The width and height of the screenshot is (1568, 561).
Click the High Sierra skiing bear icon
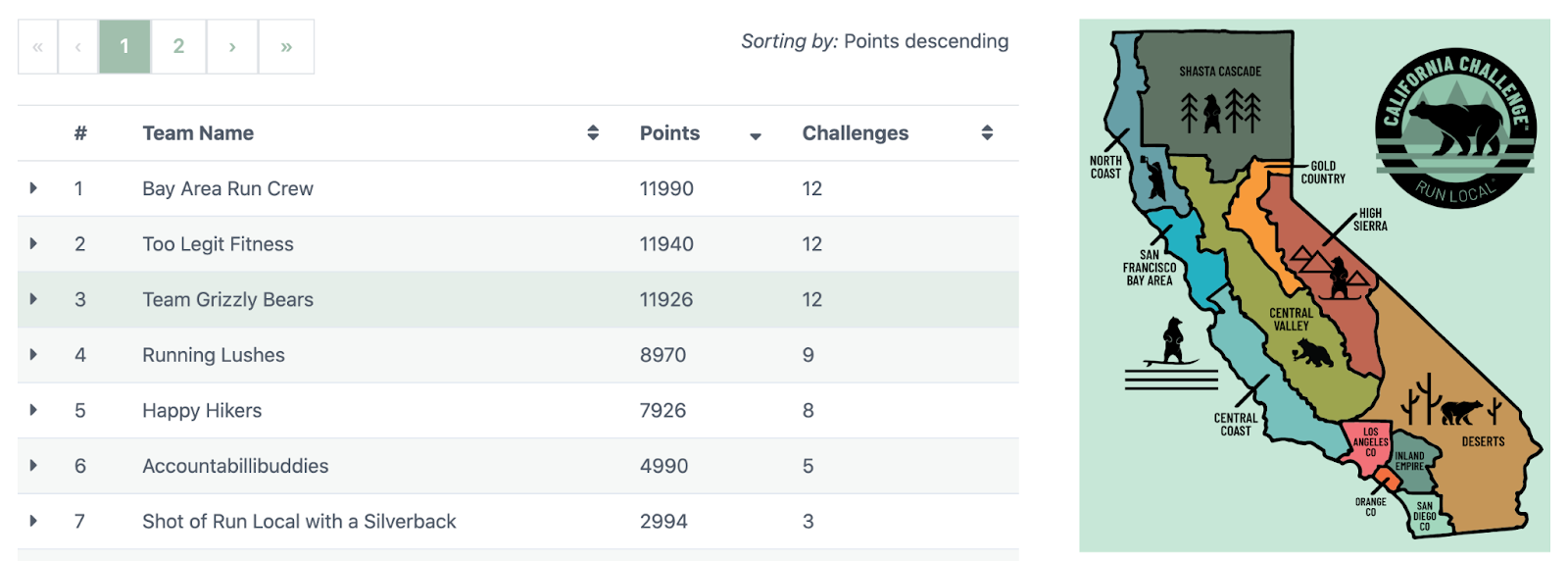(1339, 279)
